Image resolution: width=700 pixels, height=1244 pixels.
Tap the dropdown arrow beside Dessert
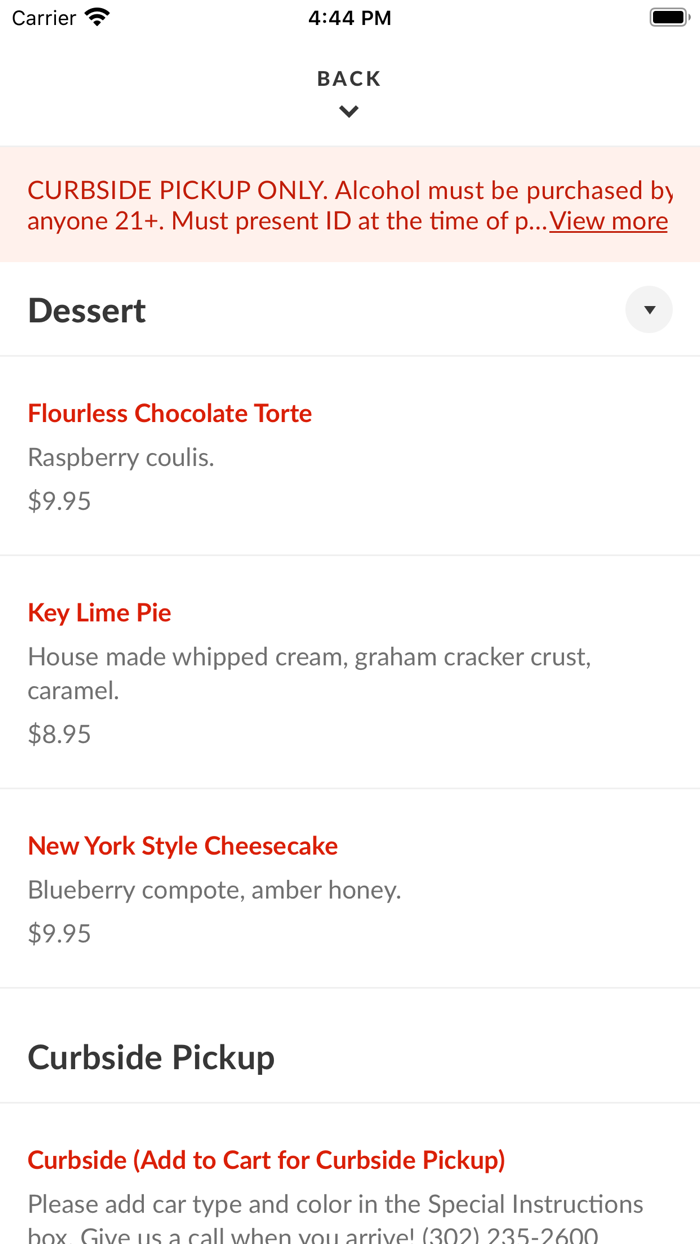click(x=649, y=309)
